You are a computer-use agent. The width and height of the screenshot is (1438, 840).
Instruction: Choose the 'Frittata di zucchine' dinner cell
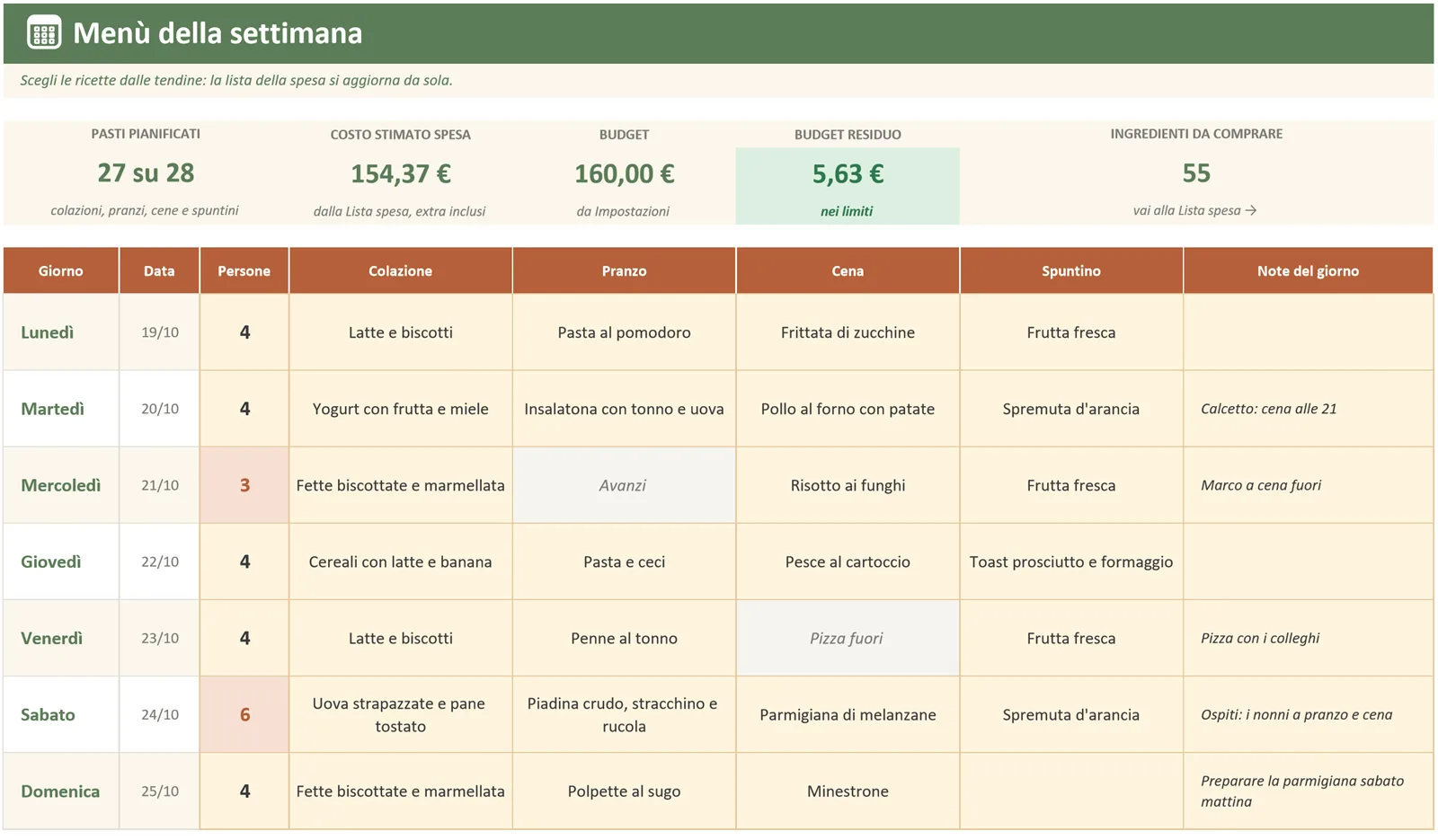click(x=848, y=332)
